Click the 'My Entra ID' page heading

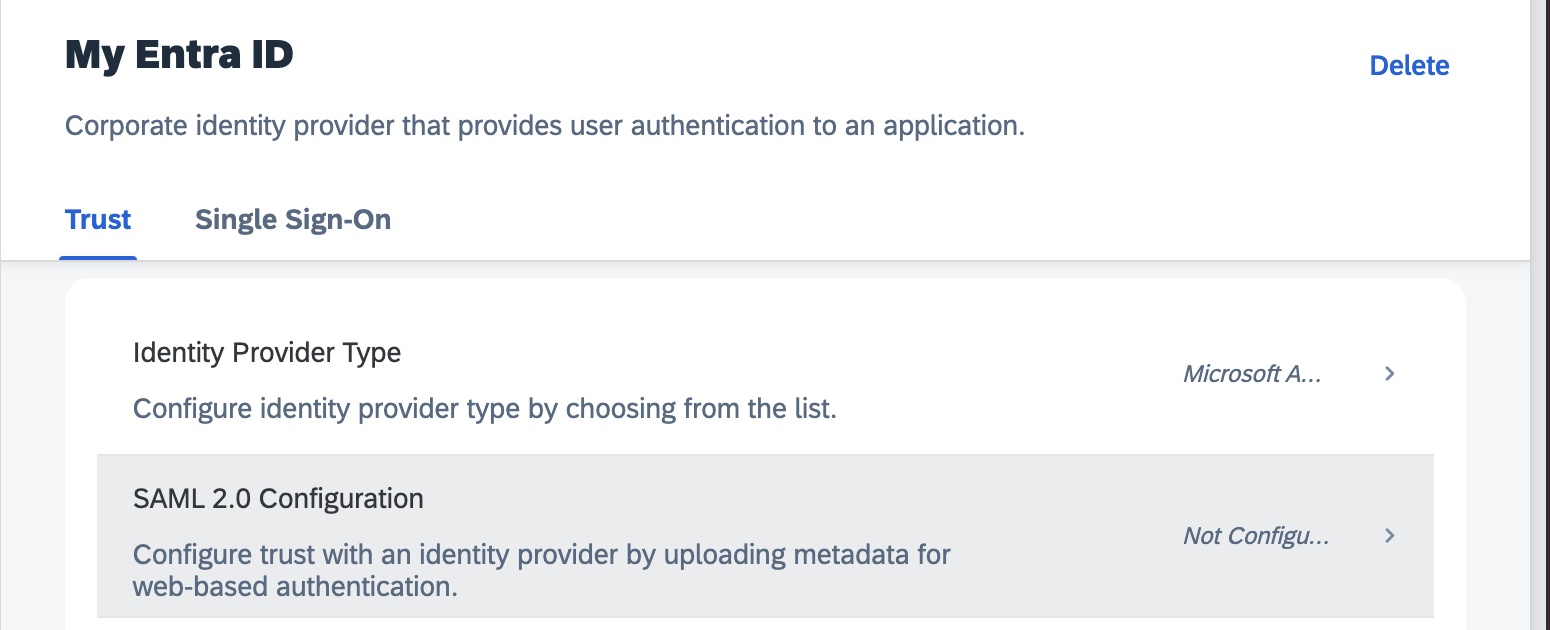179,55
